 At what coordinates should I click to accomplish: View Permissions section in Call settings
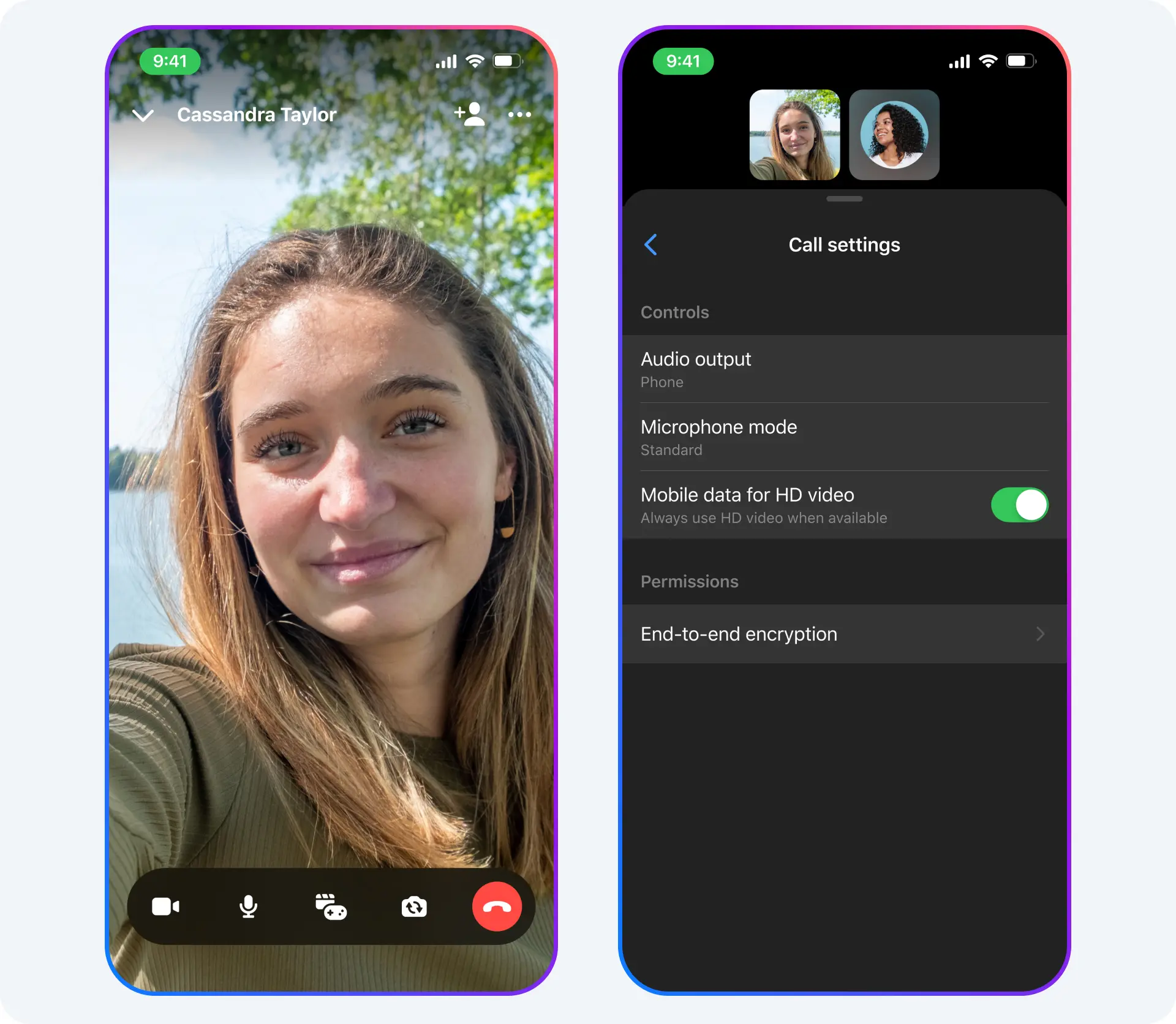(692, 581)
